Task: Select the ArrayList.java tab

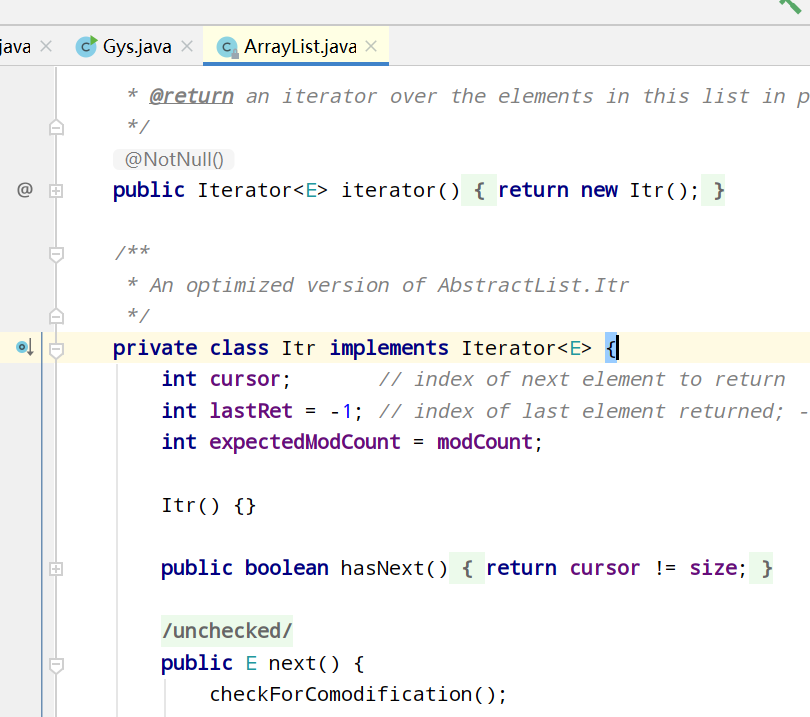Action: (x=296, y=46)
